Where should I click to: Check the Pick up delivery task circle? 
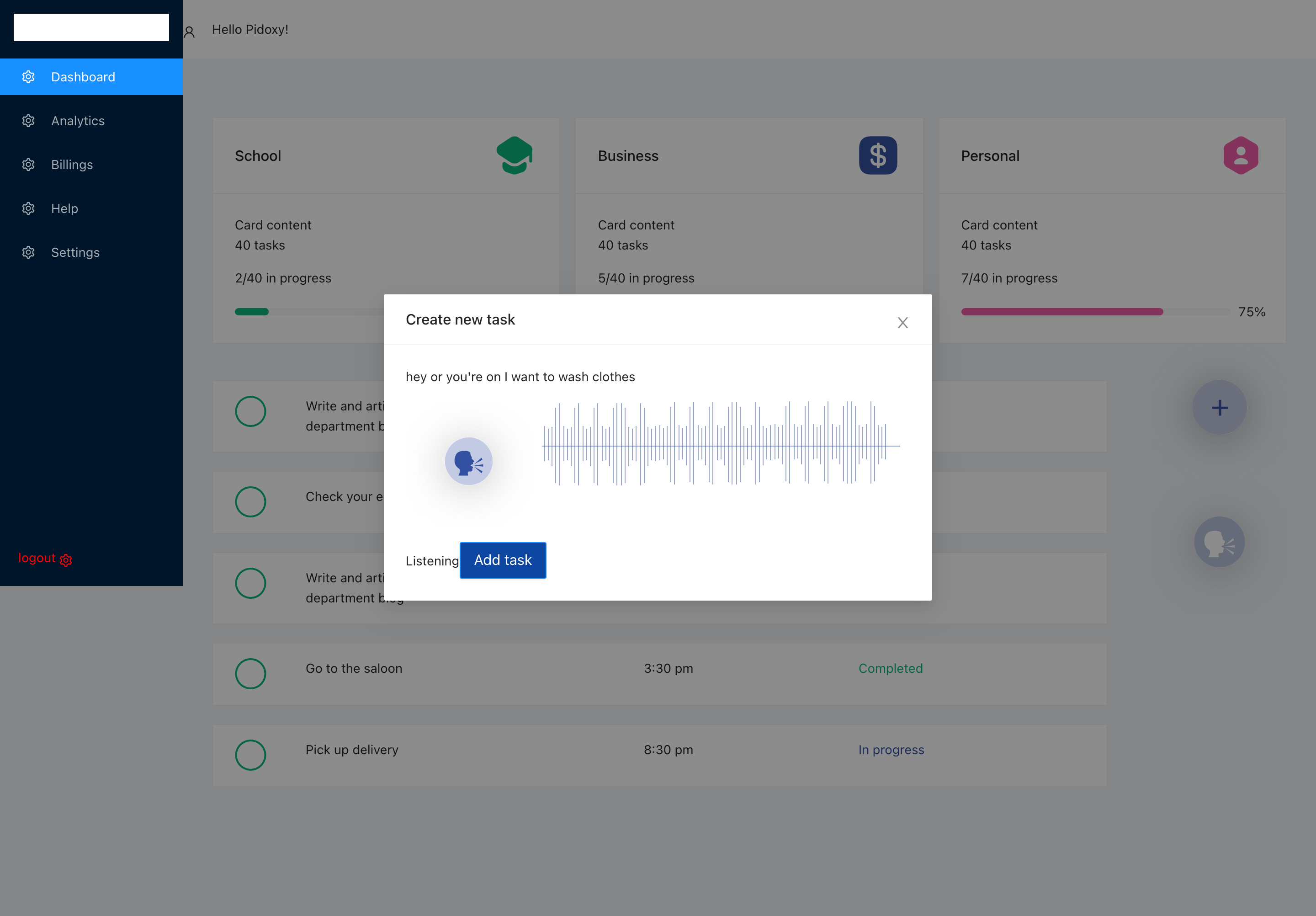(250, 755)
